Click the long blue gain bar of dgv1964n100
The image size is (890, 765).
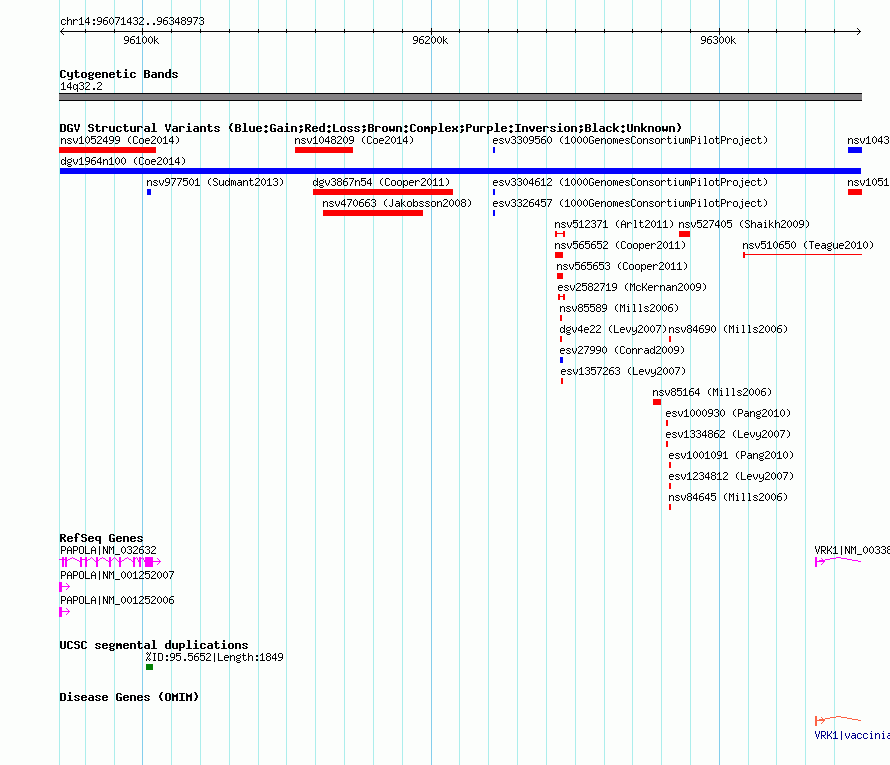460,171
